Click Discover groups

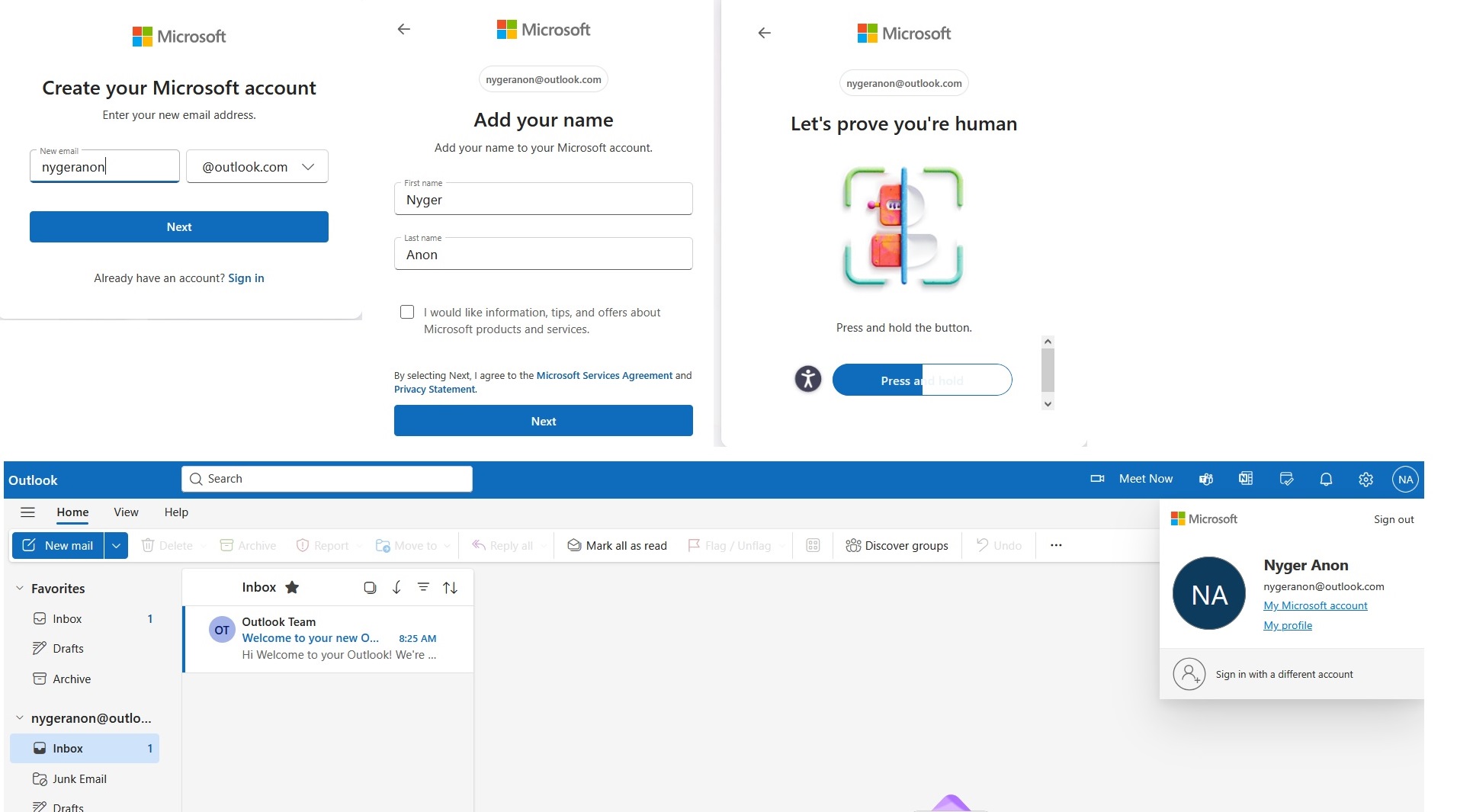[x=897, y=545]
